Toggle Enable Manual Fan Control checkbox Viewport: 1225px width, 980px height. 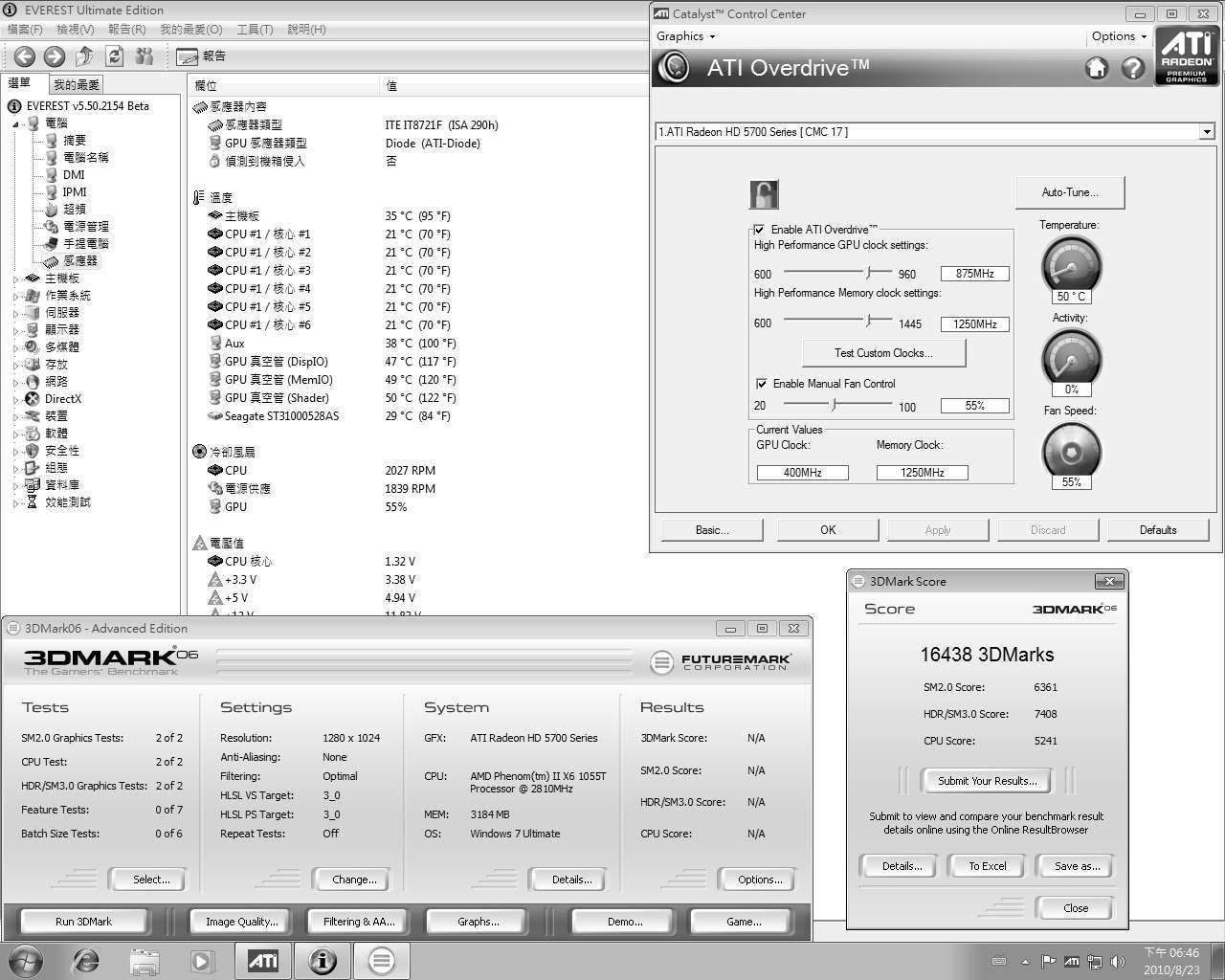761,384
